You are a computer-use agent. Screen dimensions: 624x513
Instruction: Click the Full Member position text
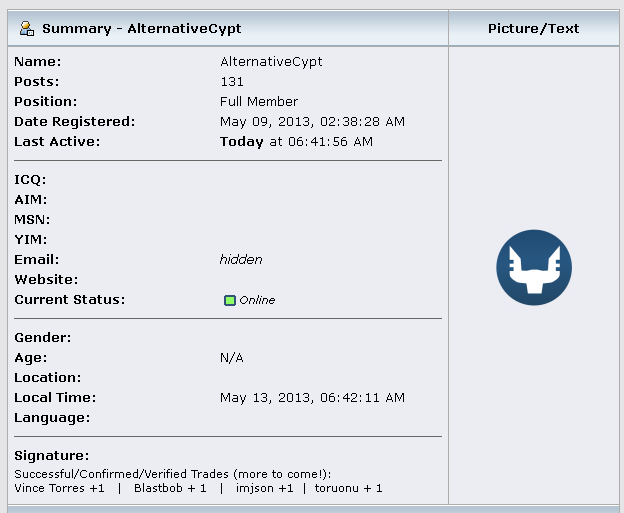[x=259, y=101]
